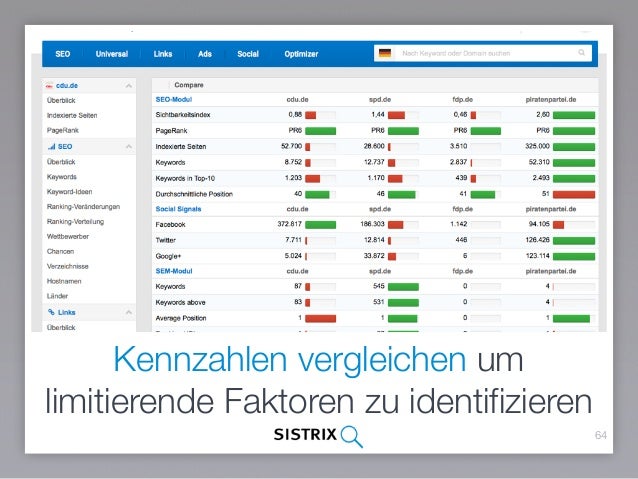Click the SEO bar-chart icon in sidebar
638x479 pixels.
[x=51, y=147]
